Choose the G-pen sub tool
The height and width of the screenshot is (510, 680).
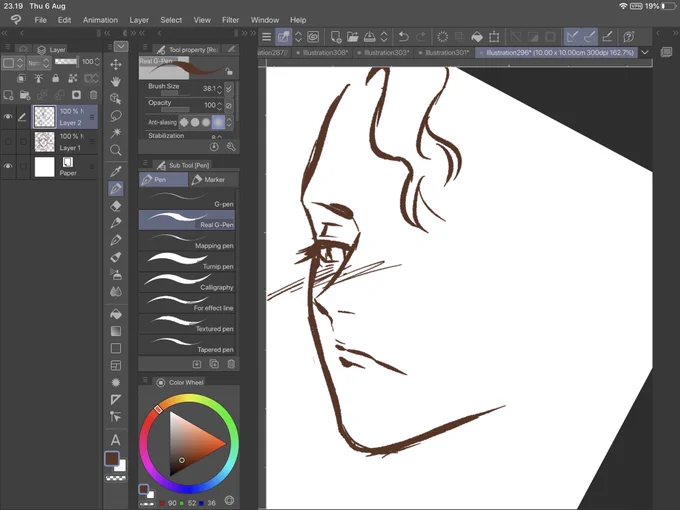click(x=187, y=199)
